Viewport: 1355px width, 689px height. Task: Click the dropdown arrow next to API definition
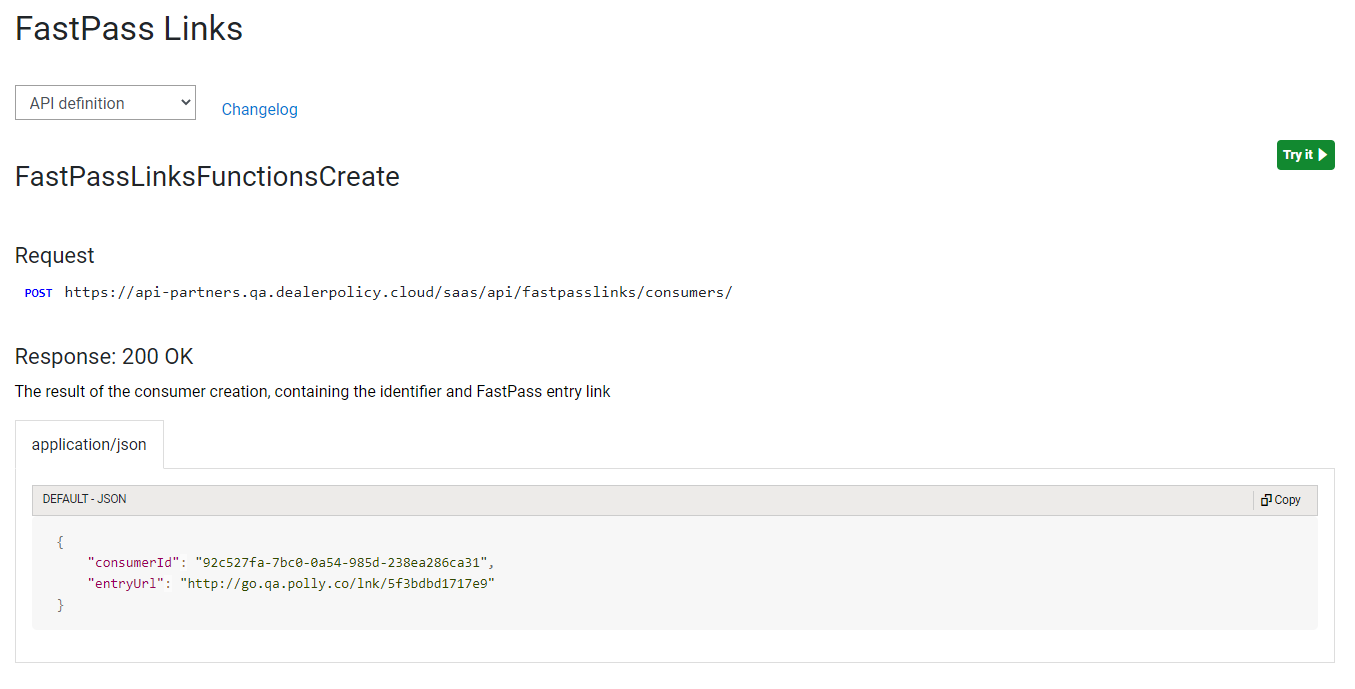[x=184, y=102]
